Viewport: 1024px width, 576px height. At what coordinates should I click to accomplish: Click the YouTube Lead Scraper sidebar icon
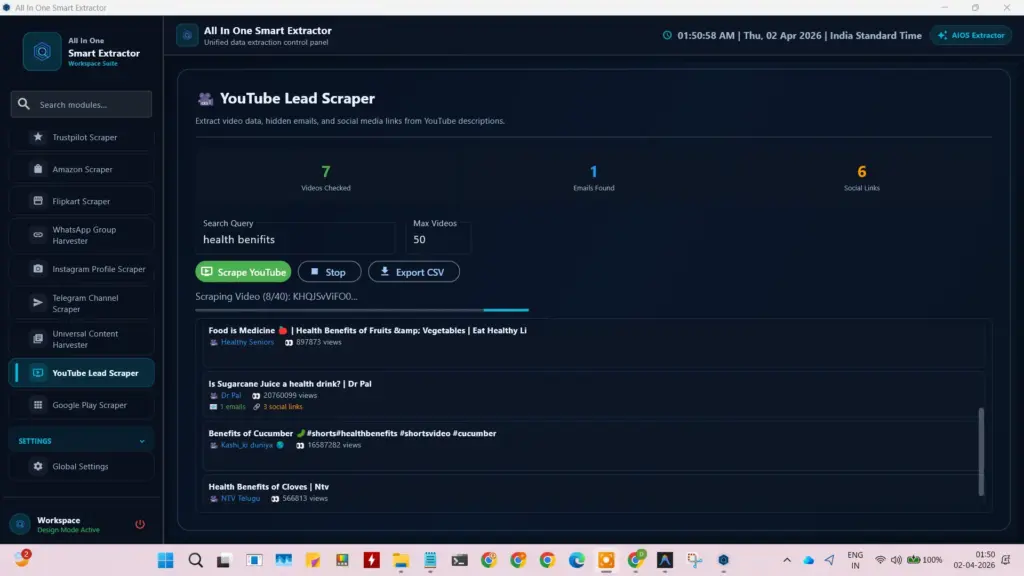click(x=38, y=373)
